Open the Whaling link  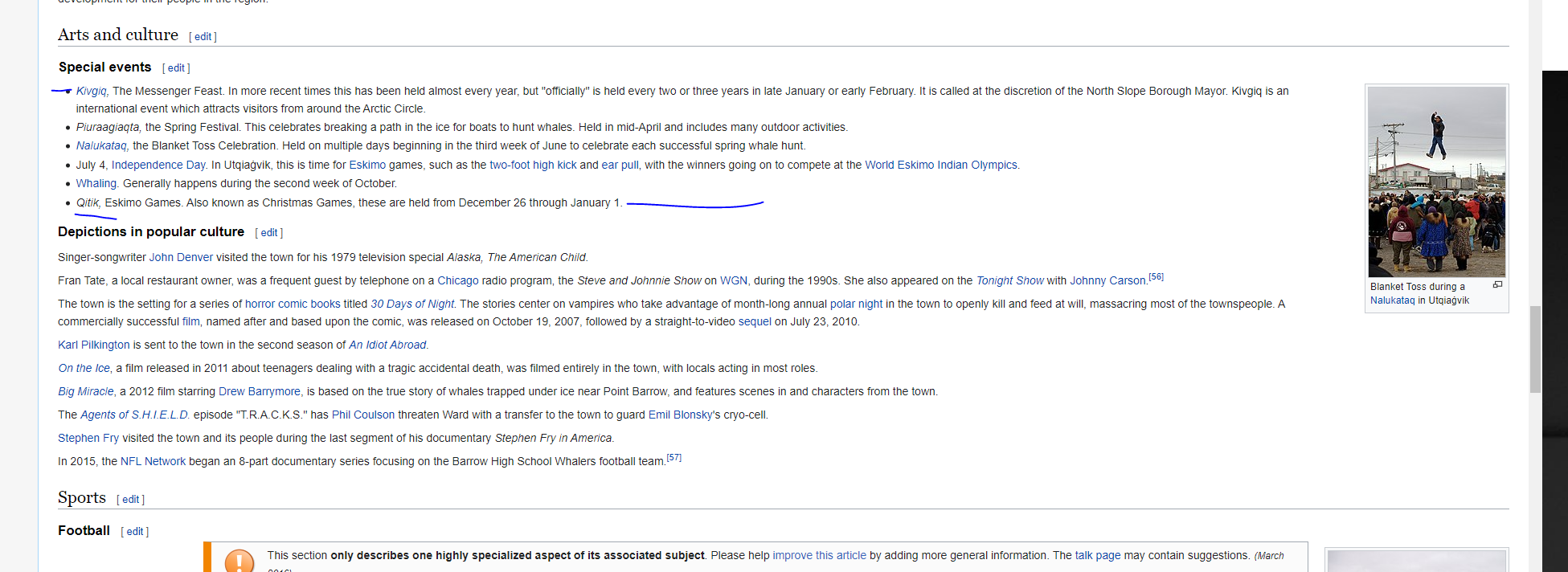(x=96, y=183)
